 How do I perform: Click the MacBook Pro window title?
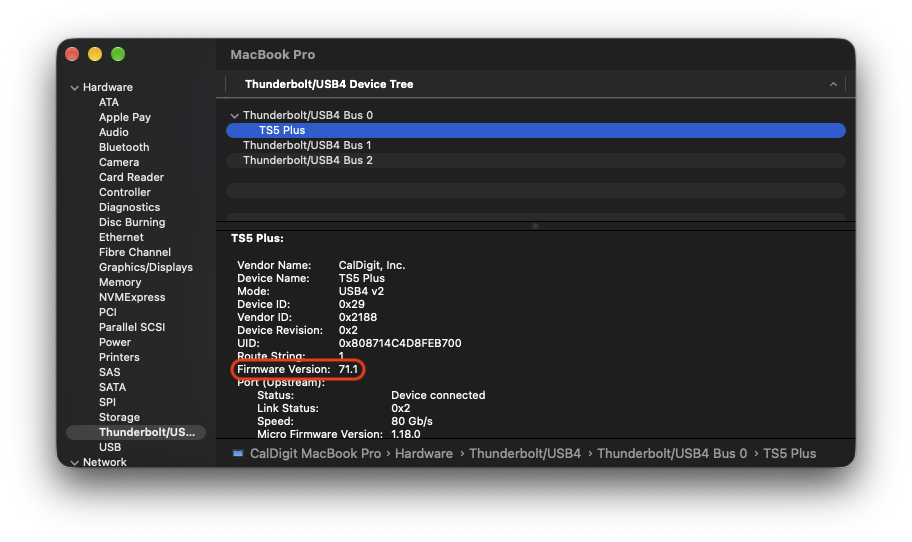(273, 55)
